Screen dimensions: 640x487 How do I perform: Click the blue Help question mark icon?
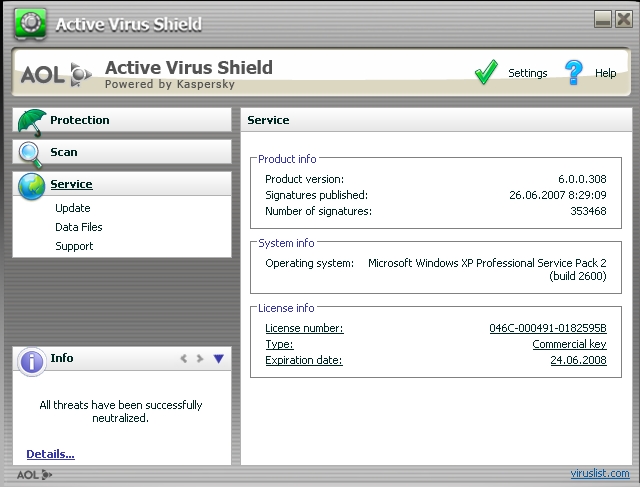pos(573,73)
